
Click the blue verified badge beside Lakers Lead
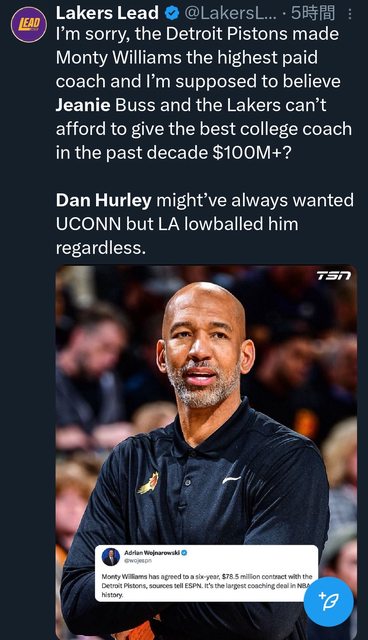click(172, 13)
